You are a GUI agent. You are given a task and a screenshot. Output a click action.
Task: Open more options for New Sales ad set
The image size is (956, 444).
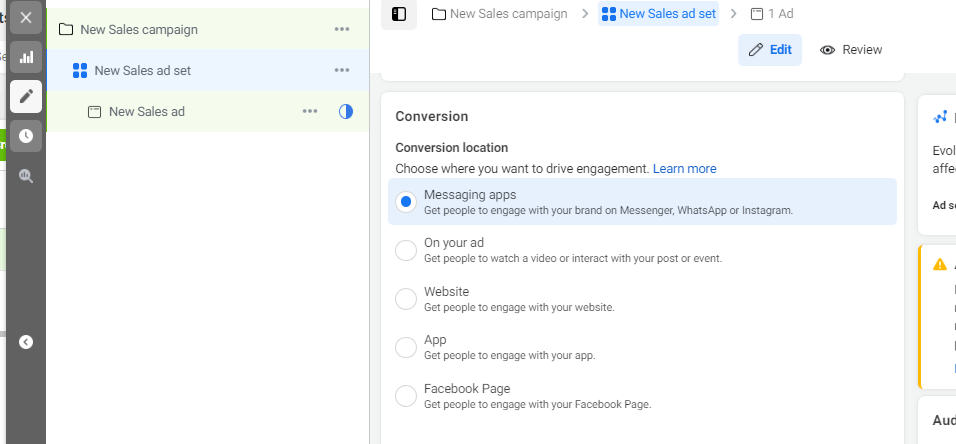click(342, 70)
